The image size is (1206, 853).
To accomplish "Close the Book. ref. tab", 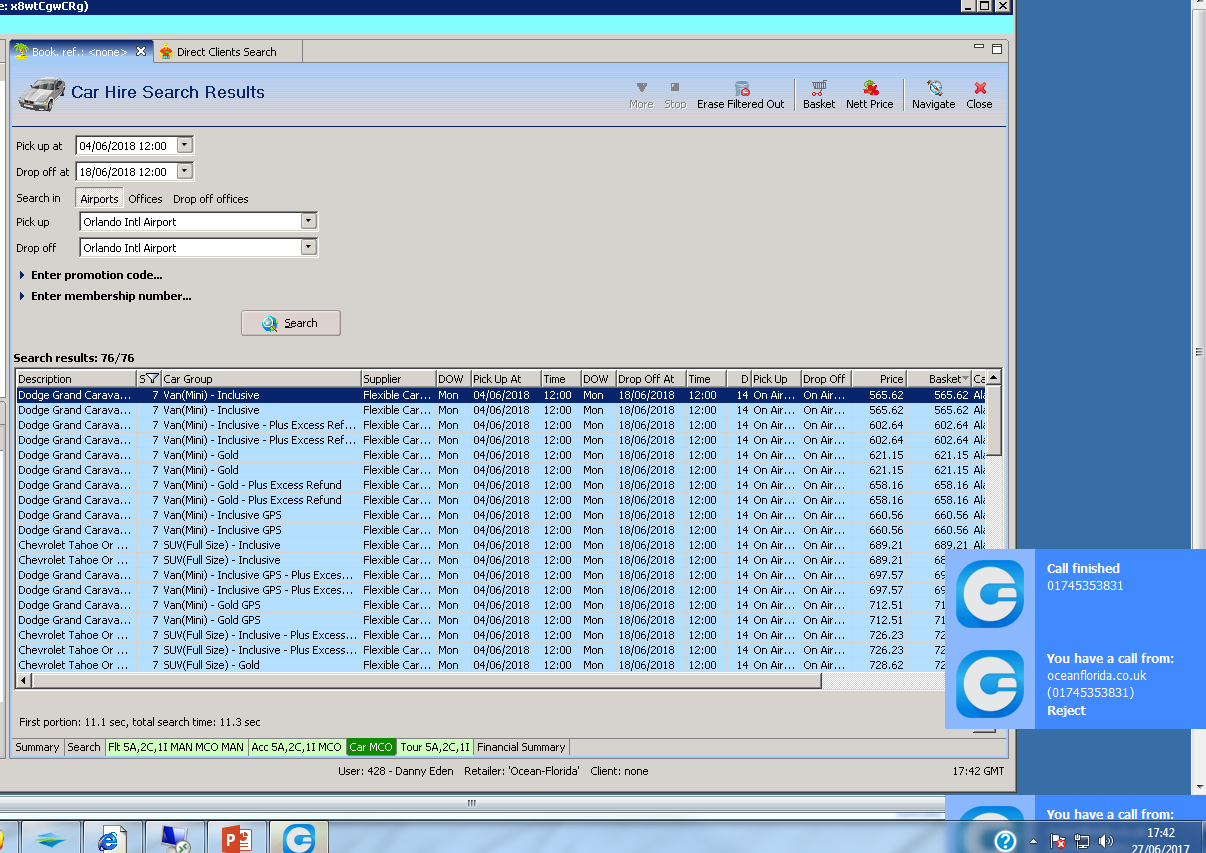I will point(141,52).
